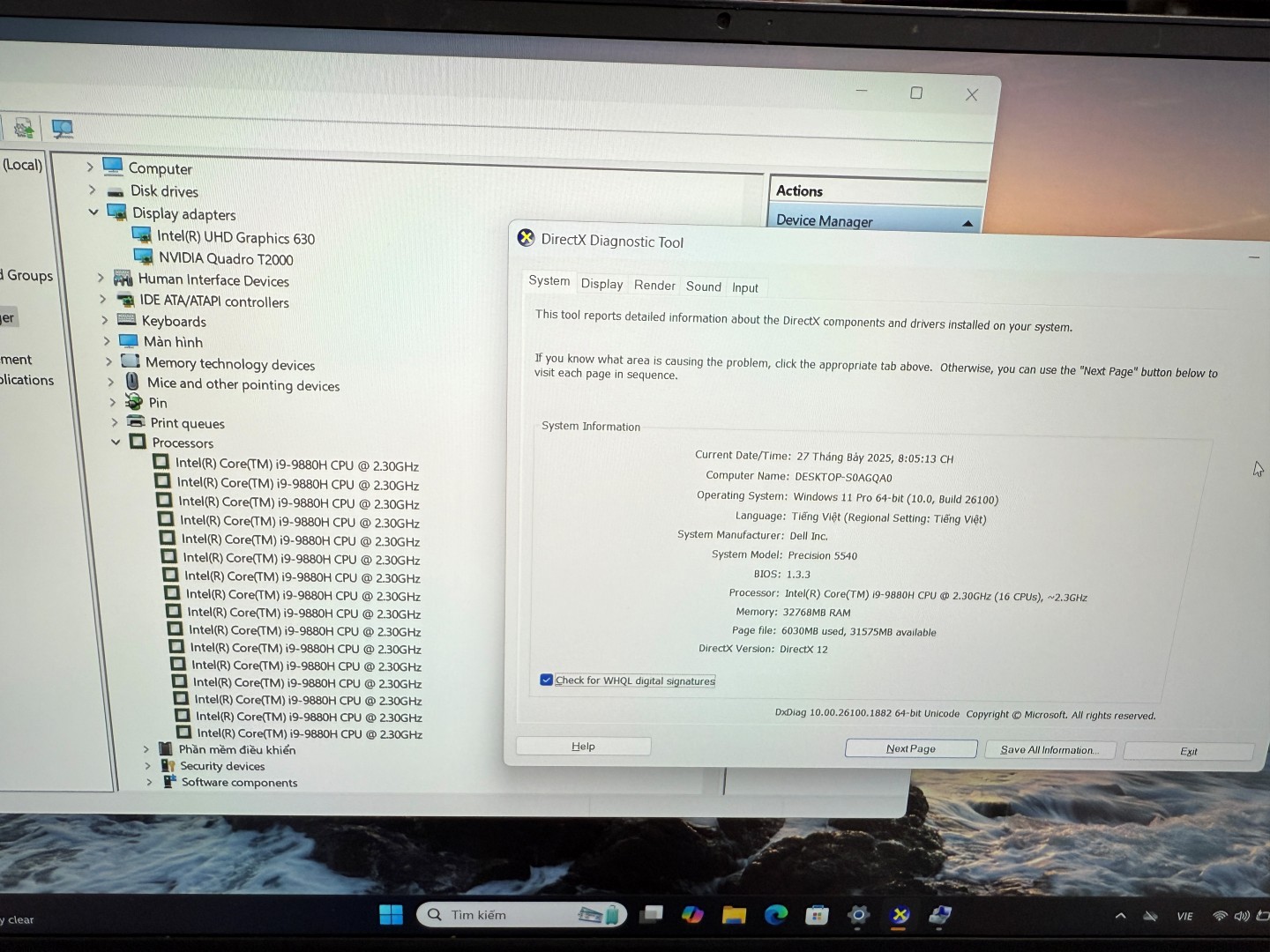This screenshot has height=952, width=1270.
Task: Click the Security devices icon
Action: click(x=168, y=765)
